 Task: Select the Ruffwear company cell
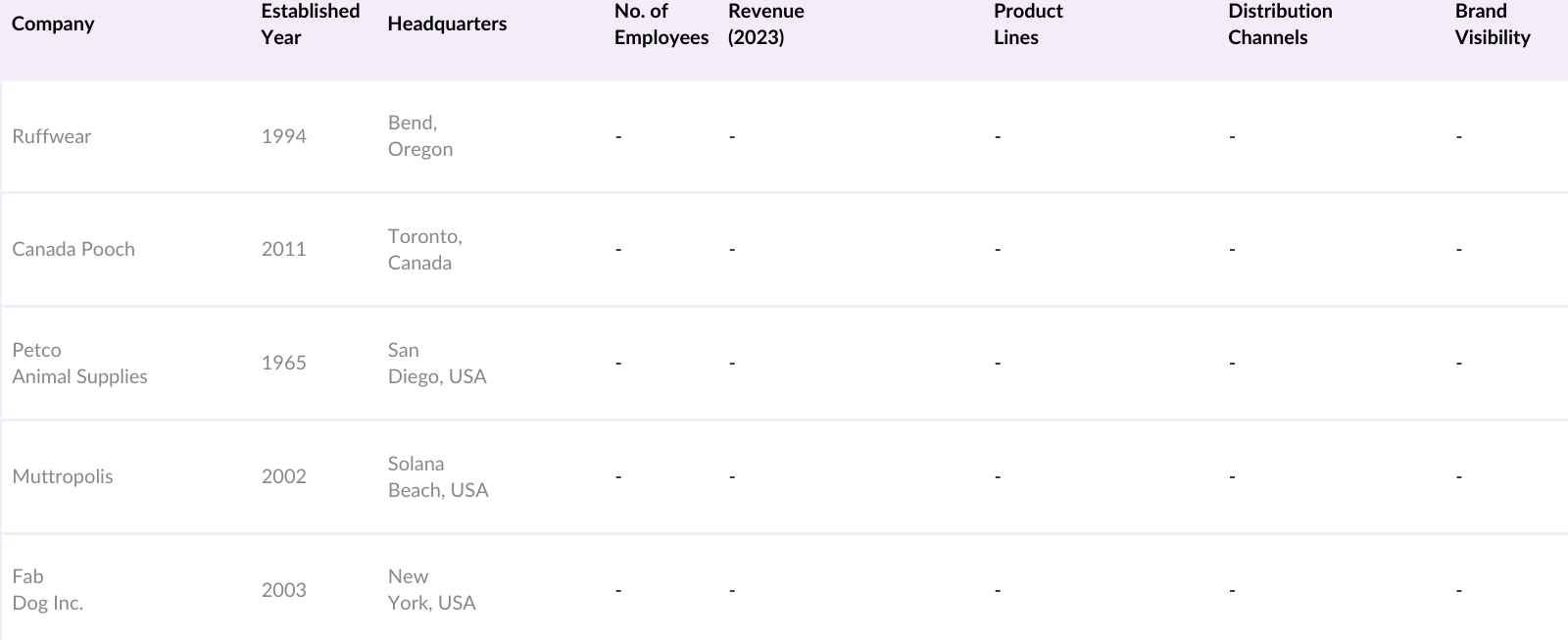click(x=51, y=136)
